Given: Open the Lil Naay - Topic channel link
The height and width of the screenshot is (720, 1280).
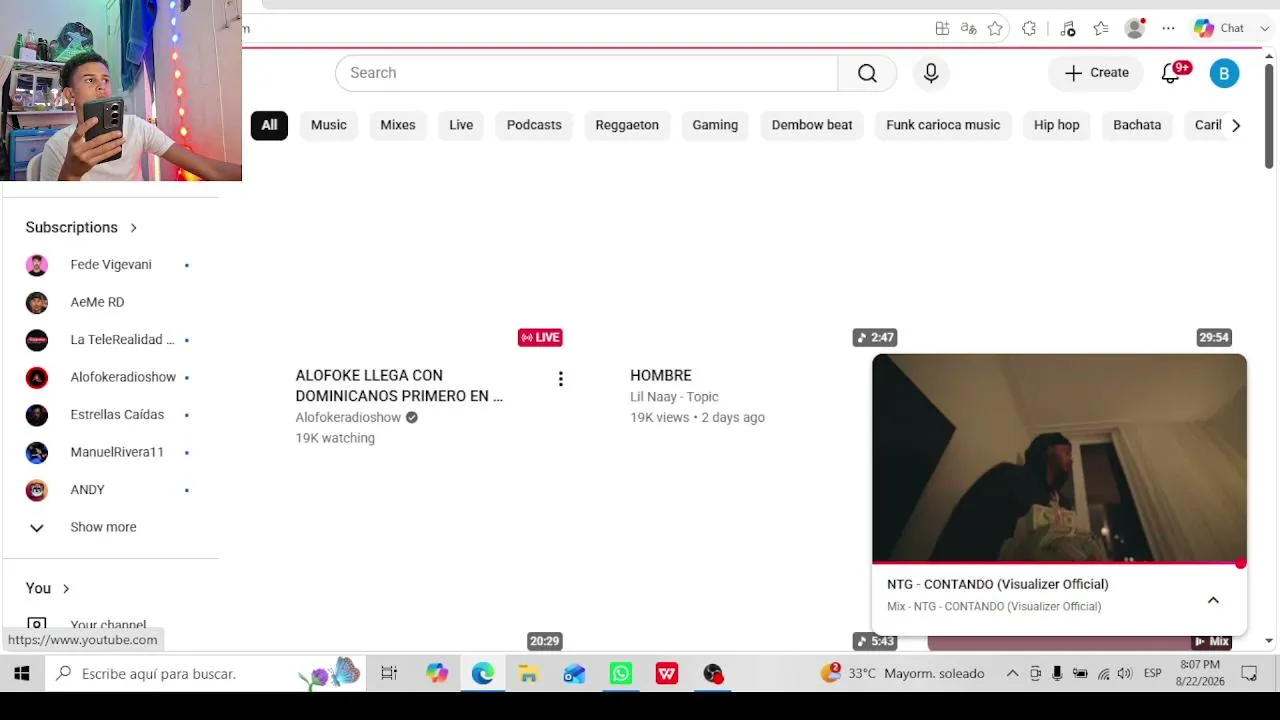Looking at the screenshot, I should [674, 397].
